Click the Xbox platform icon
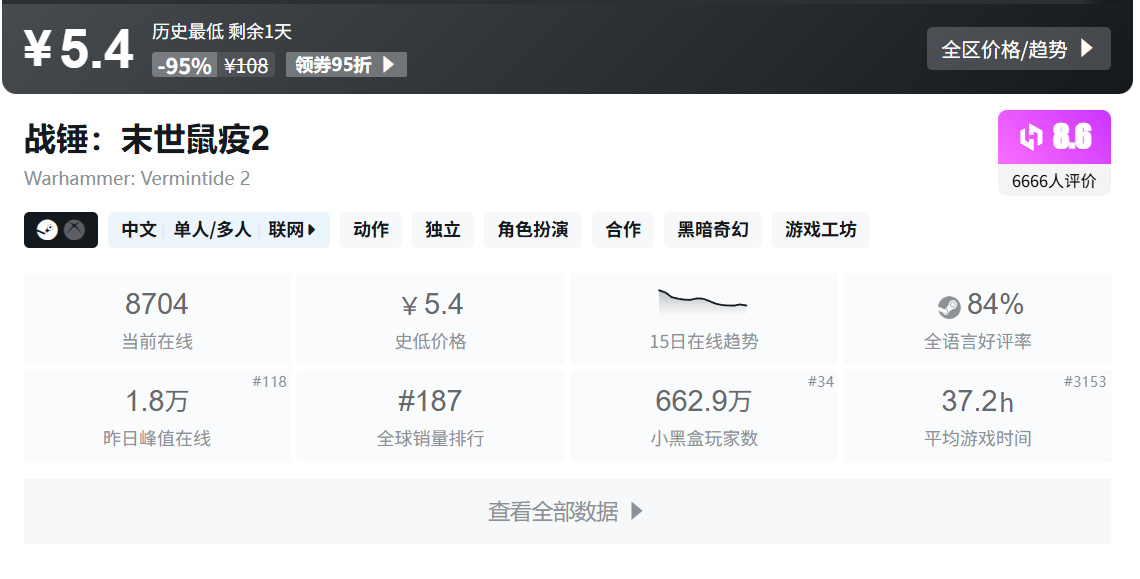The width and height of the screenshot is (1140, 579). [74, 230]
